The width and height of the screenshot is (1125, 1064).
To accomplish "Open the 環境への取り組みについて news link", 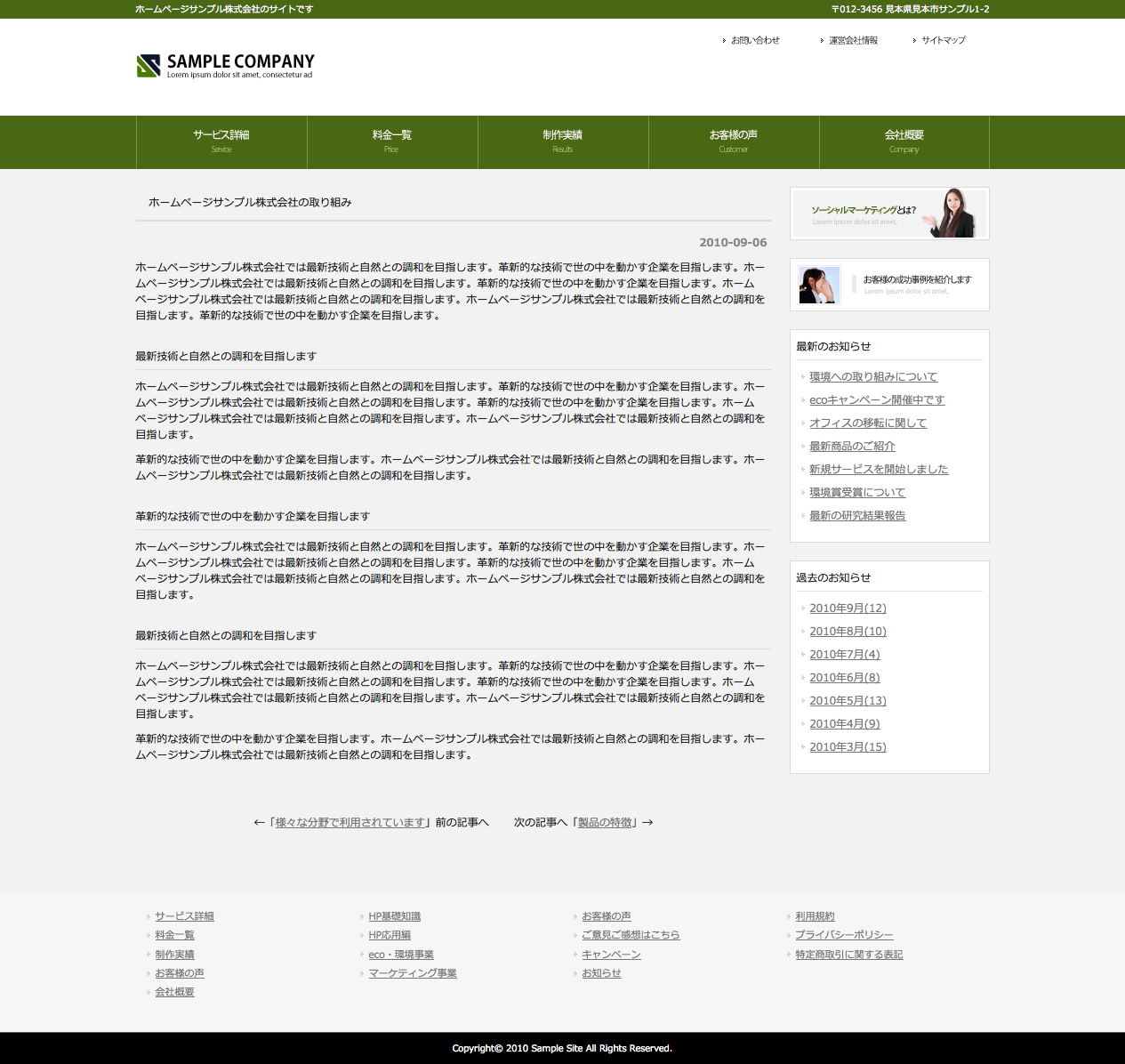I will 873,376.
